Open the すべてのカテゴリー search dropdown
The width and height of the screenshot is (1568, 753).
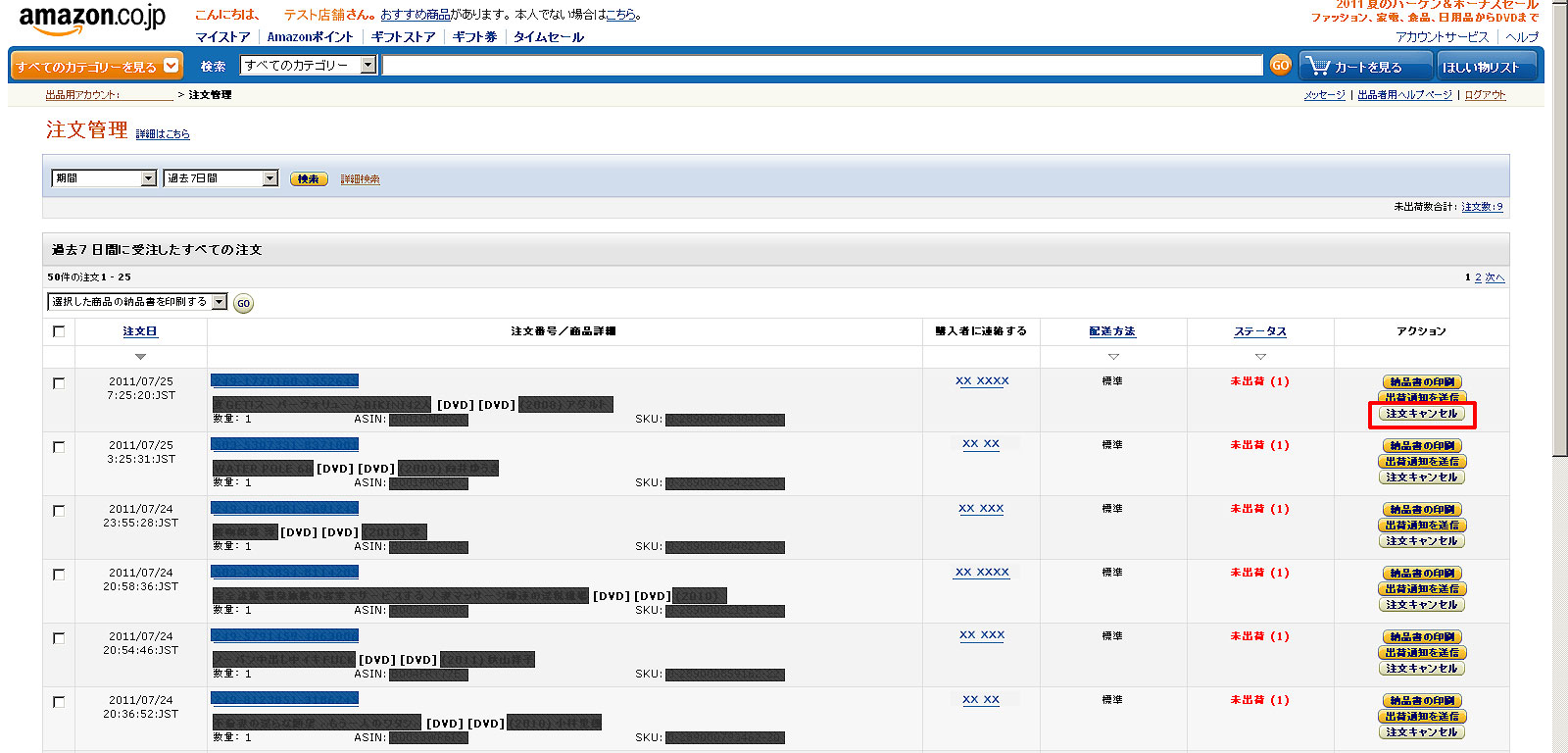point(309,65)
